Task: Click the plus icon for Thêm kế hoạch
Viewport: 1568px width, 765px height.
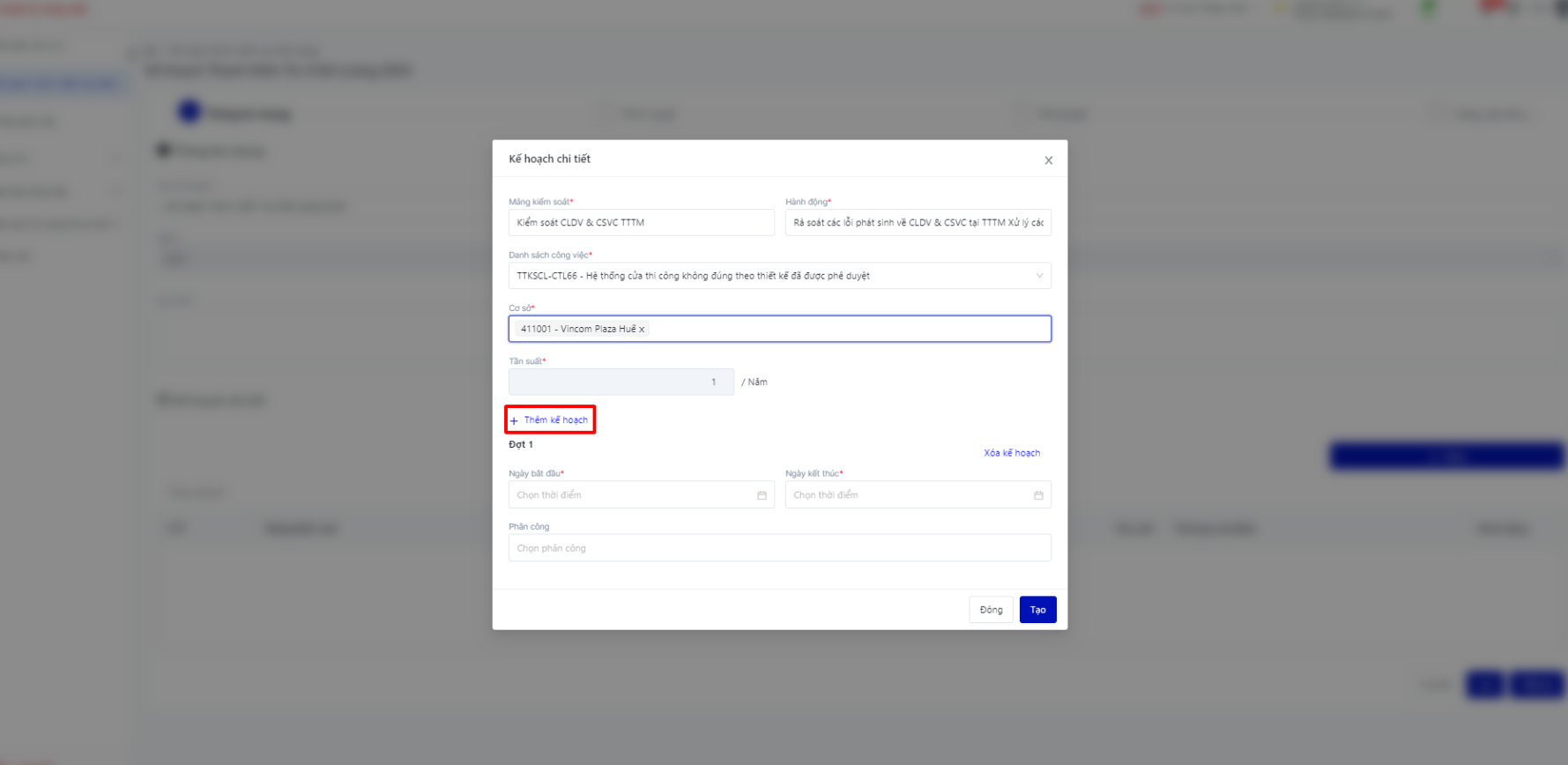Action: click(514, 420)
